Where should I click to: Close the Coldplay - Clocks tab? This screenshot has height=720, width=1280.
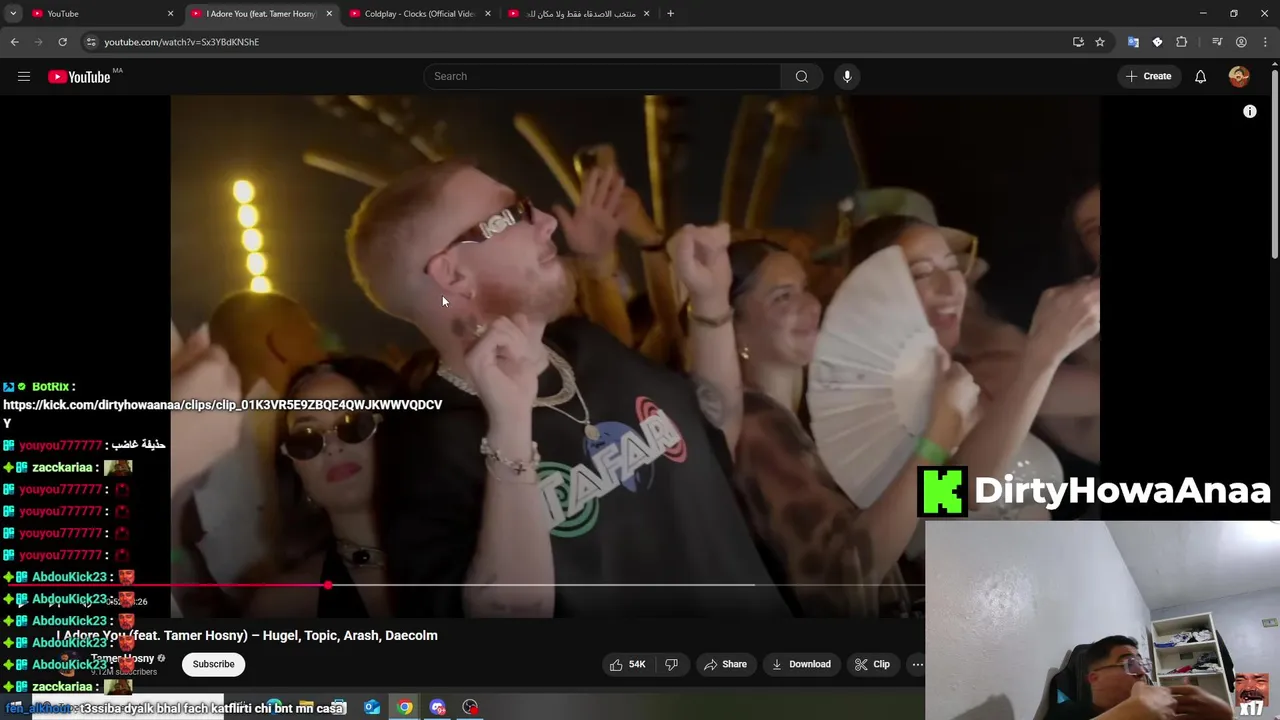click(488, 14)
